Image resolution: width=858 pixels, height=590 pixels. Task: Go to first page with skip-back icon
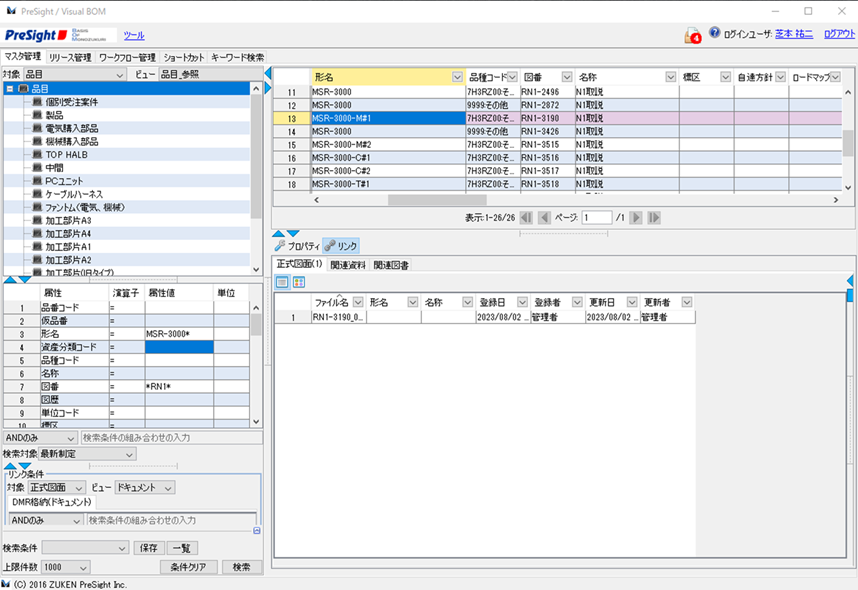527,216
